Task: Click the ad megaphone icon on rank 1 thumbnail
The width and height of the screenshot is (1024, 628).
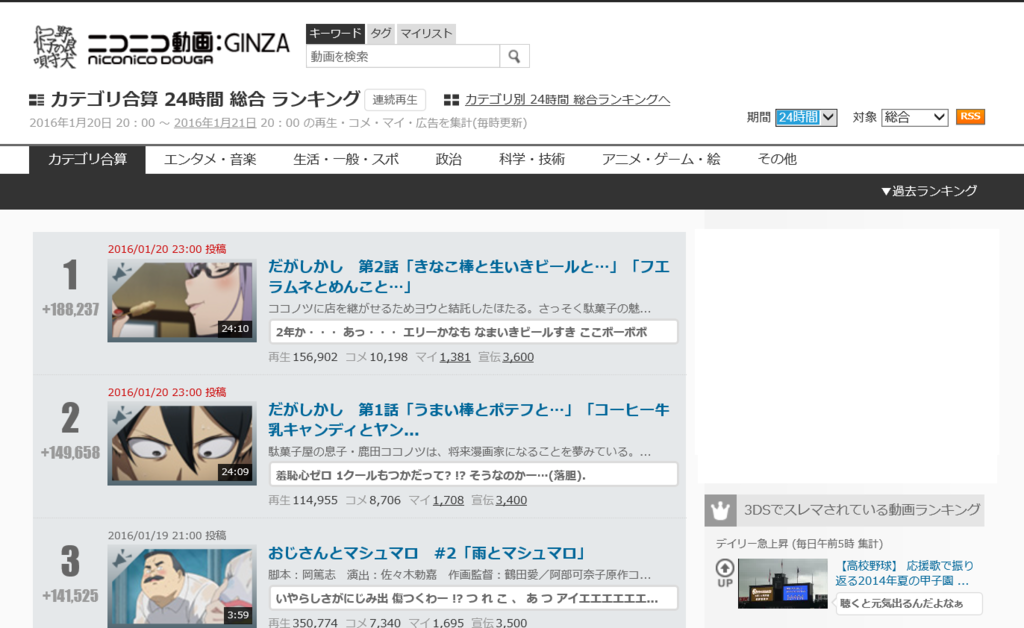Action: pos(121,272)
